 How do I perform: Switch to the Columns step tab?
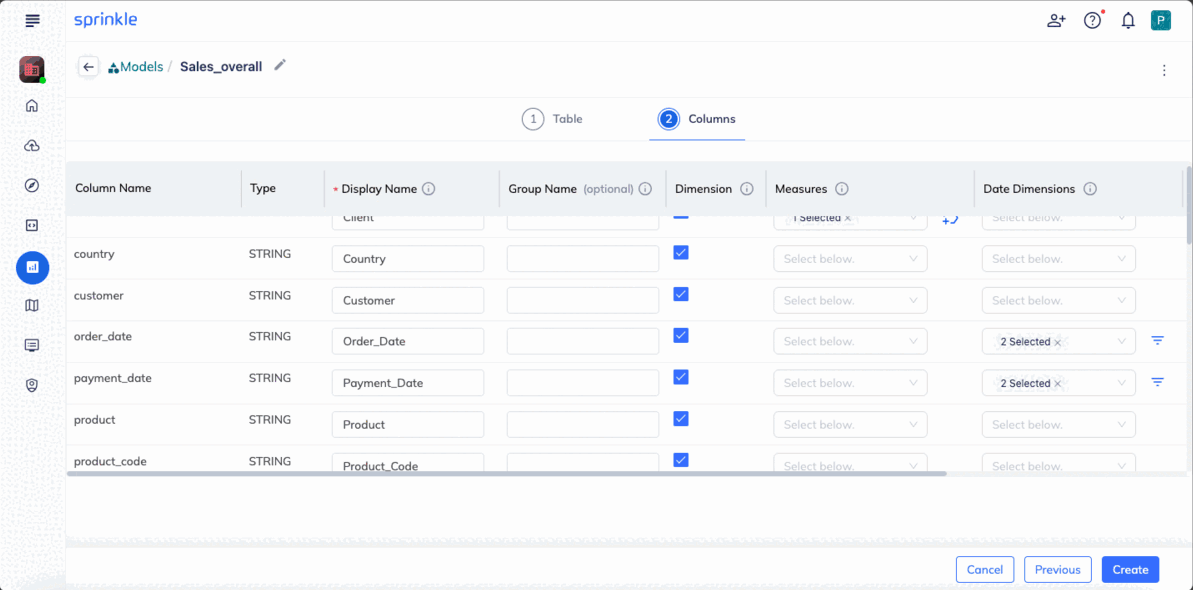pos(697,119)
